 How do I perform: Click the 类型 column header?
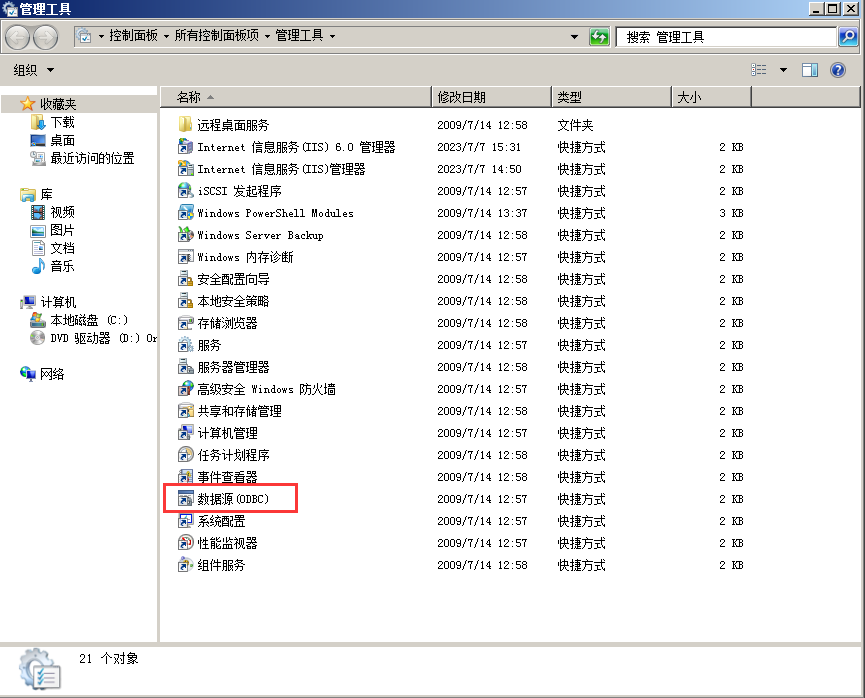click(x=570, y=97)
